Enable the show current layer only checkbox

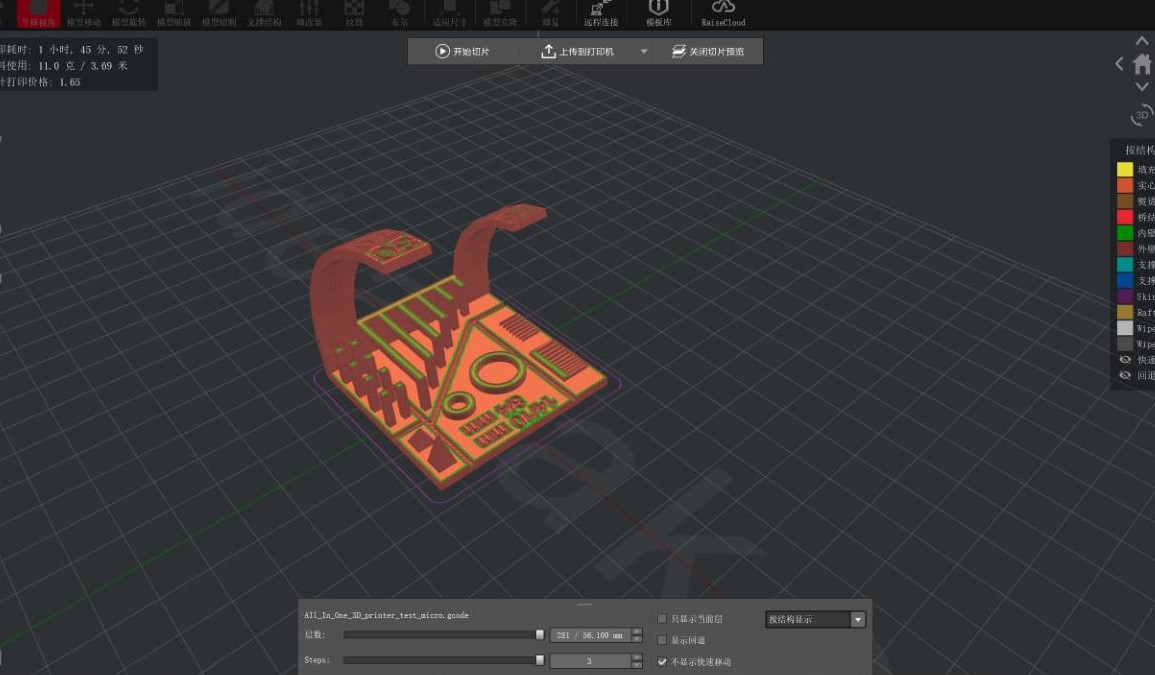pos(661,619)
